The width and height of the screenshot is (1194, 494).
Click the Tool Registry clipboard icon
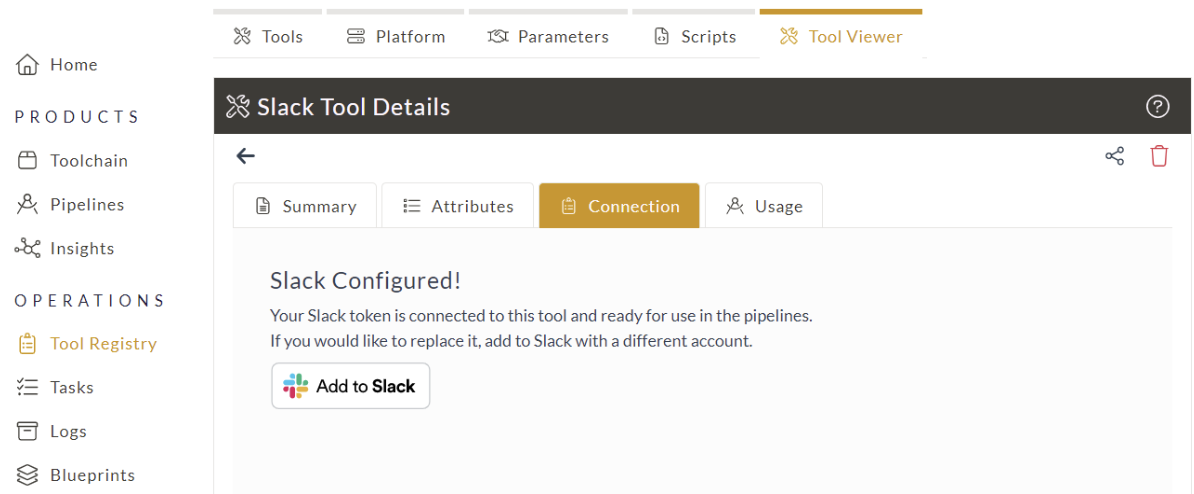[27, 343]
